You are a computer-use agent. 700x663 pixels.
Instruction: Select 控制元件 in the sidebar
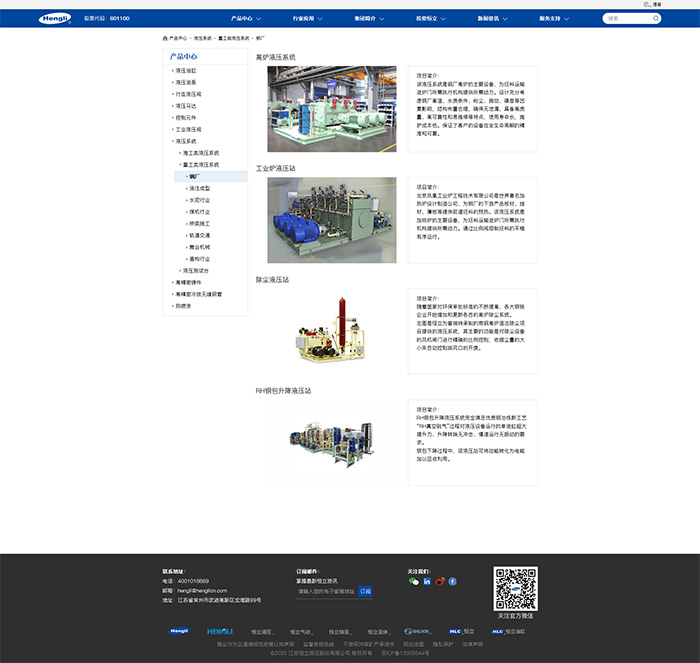[x=184, y=118]
